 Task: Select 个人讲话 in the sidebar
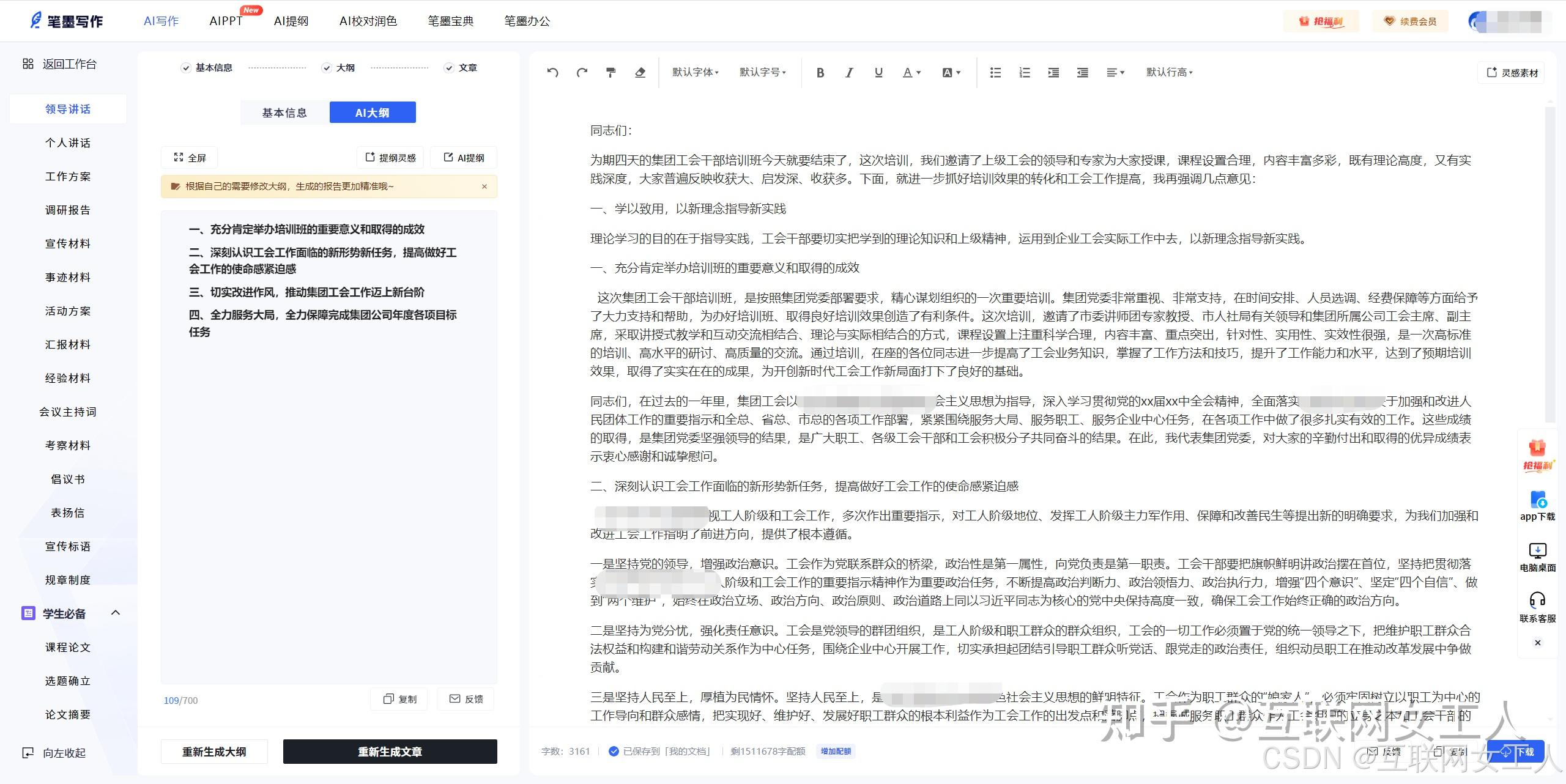pos(68,142)
